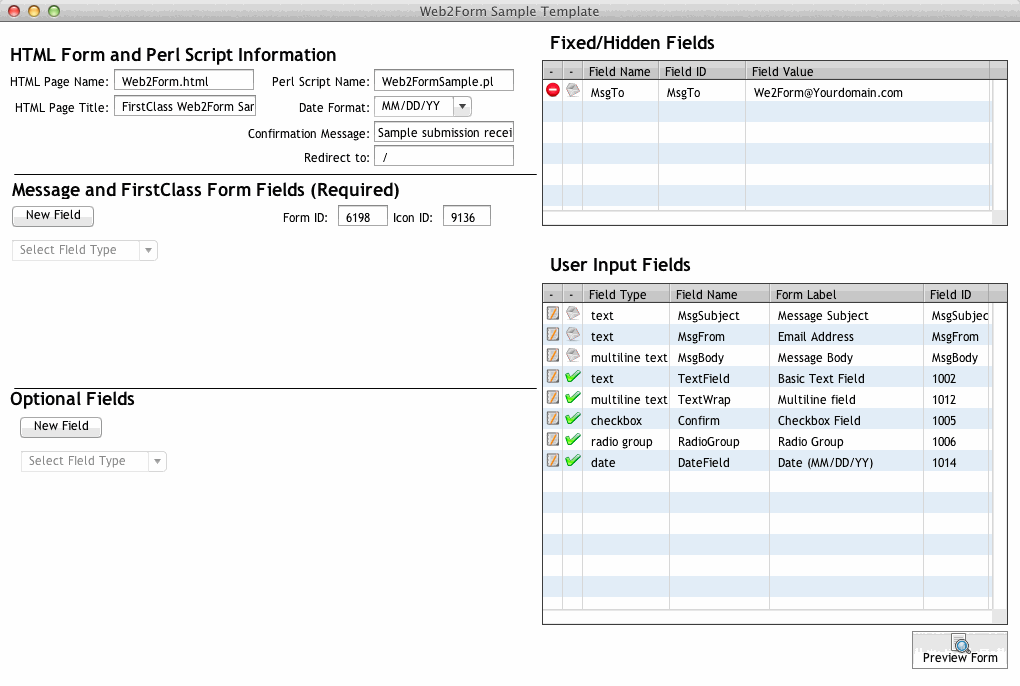Image resolution: width=1020 pixels, height=686 pixels.
Task: Click the edit pencil icon for DateField
Action: point(553,461)
